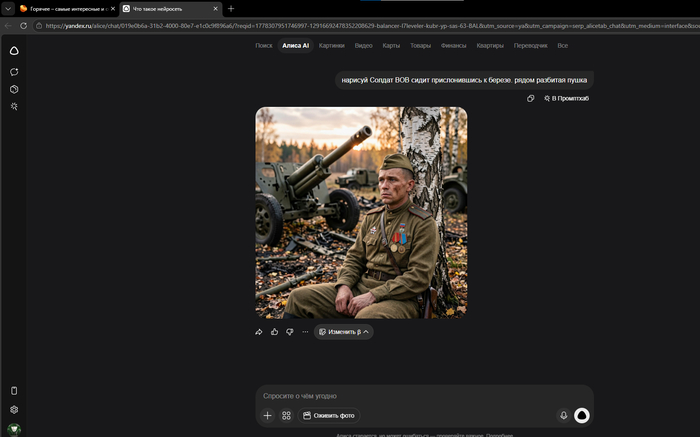Open the Переводчик tab
This screenshot has width=700, height=437.
point(530,46)
